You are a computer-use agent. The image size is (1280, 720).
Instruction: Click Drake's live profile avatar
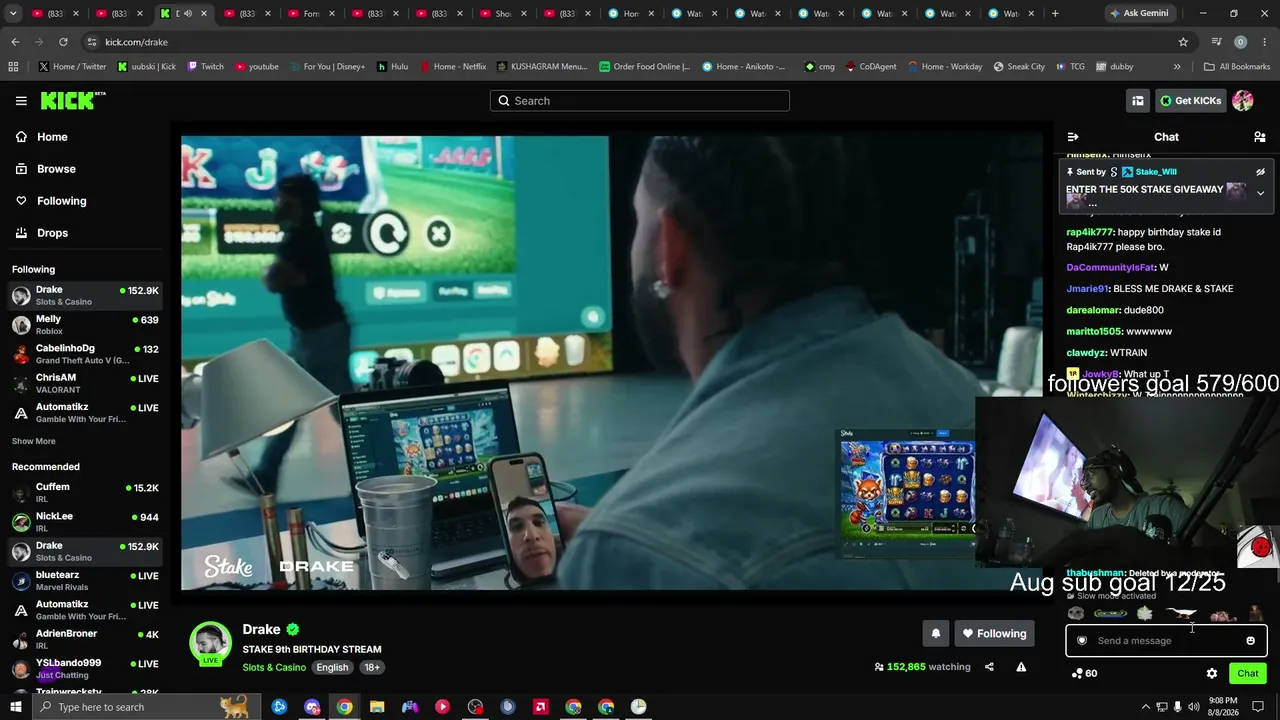click(211, 643)
